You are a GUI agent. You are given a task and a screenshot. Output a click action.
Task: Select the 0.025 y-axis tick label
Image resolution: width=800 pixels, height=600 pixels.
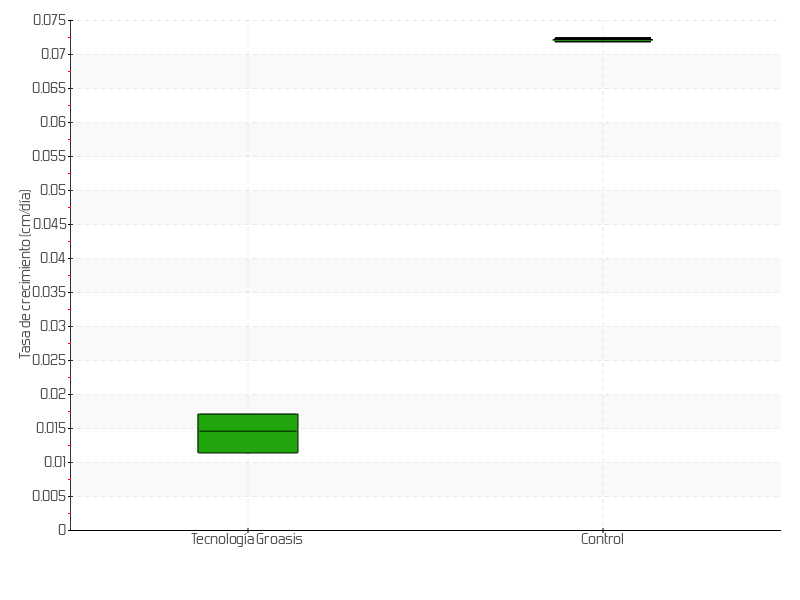[49, 360]
